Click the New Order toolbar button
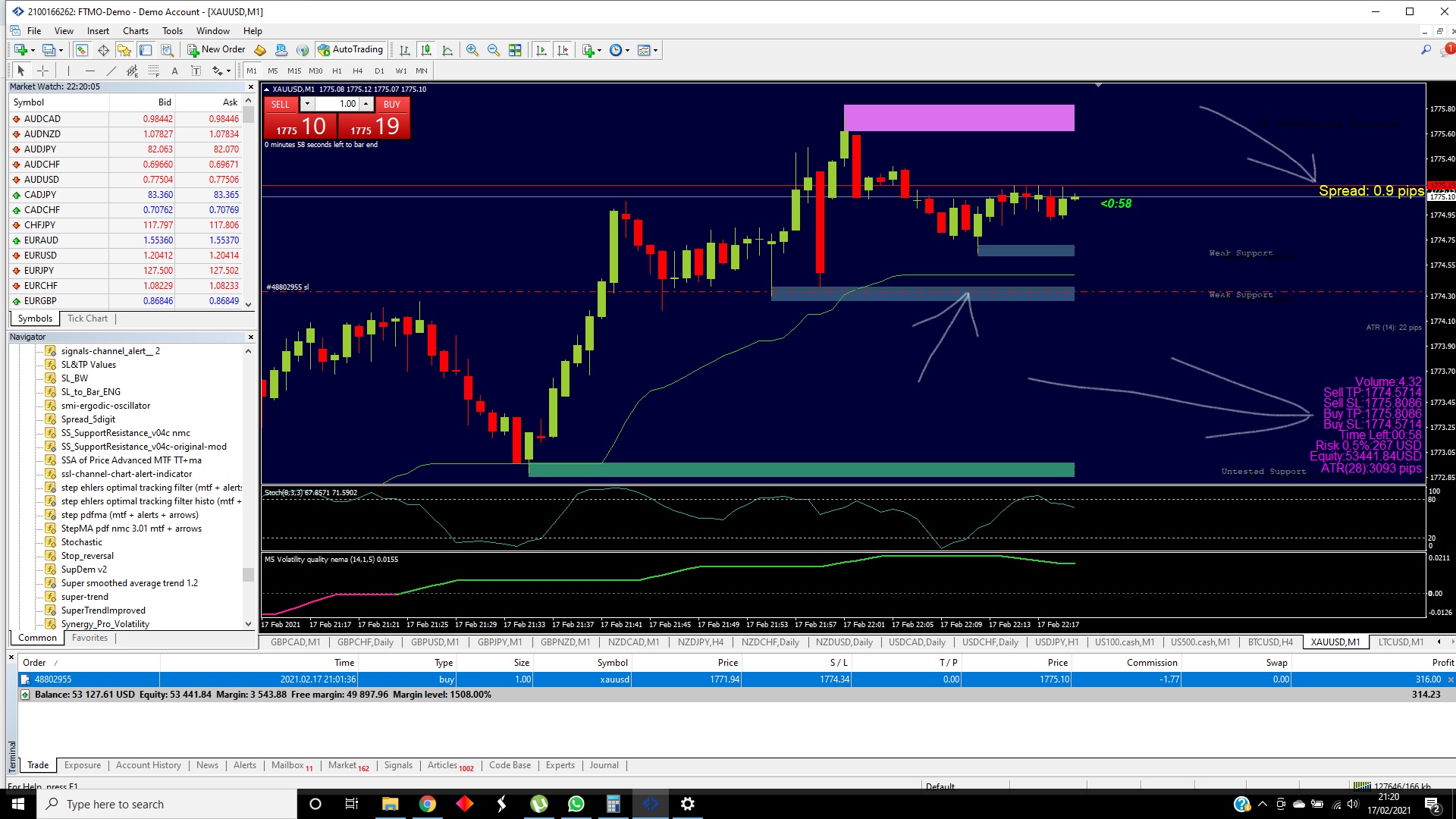The image size is (1456, 819). point(216,50)
